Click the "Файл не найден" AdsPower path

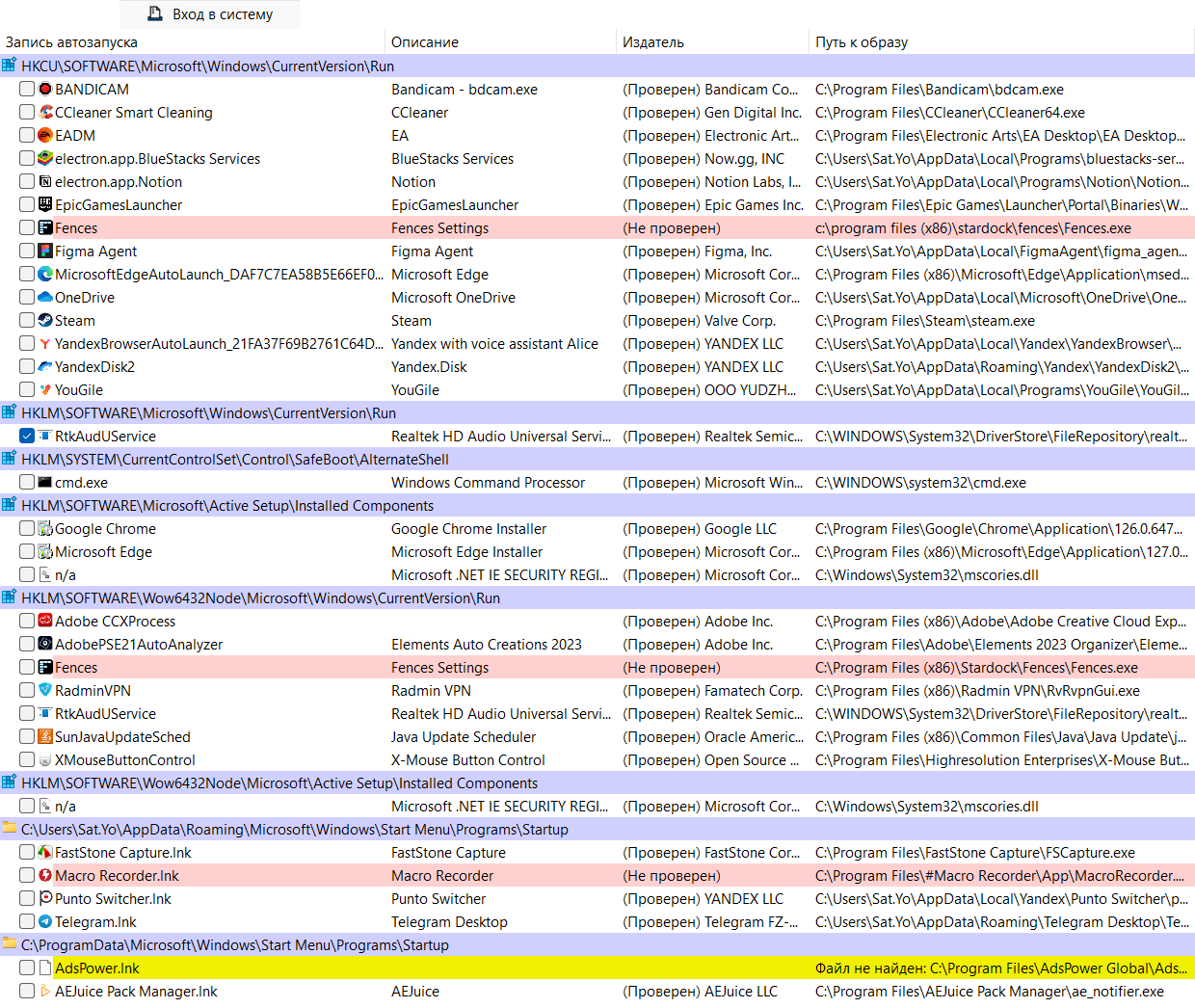(1000, 968)
